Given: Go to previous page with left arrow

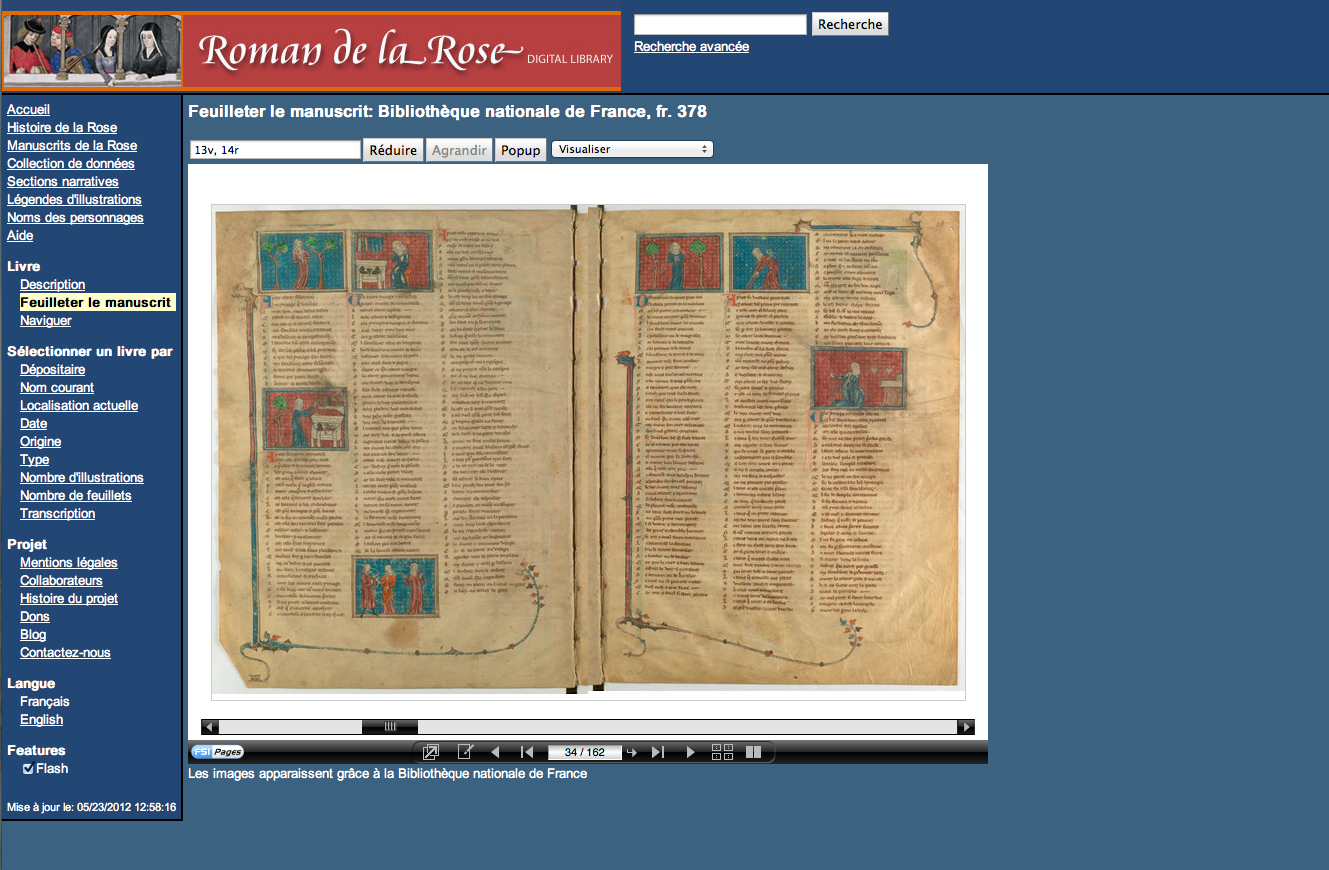Looking at the screenshot, I should [495, 752].
